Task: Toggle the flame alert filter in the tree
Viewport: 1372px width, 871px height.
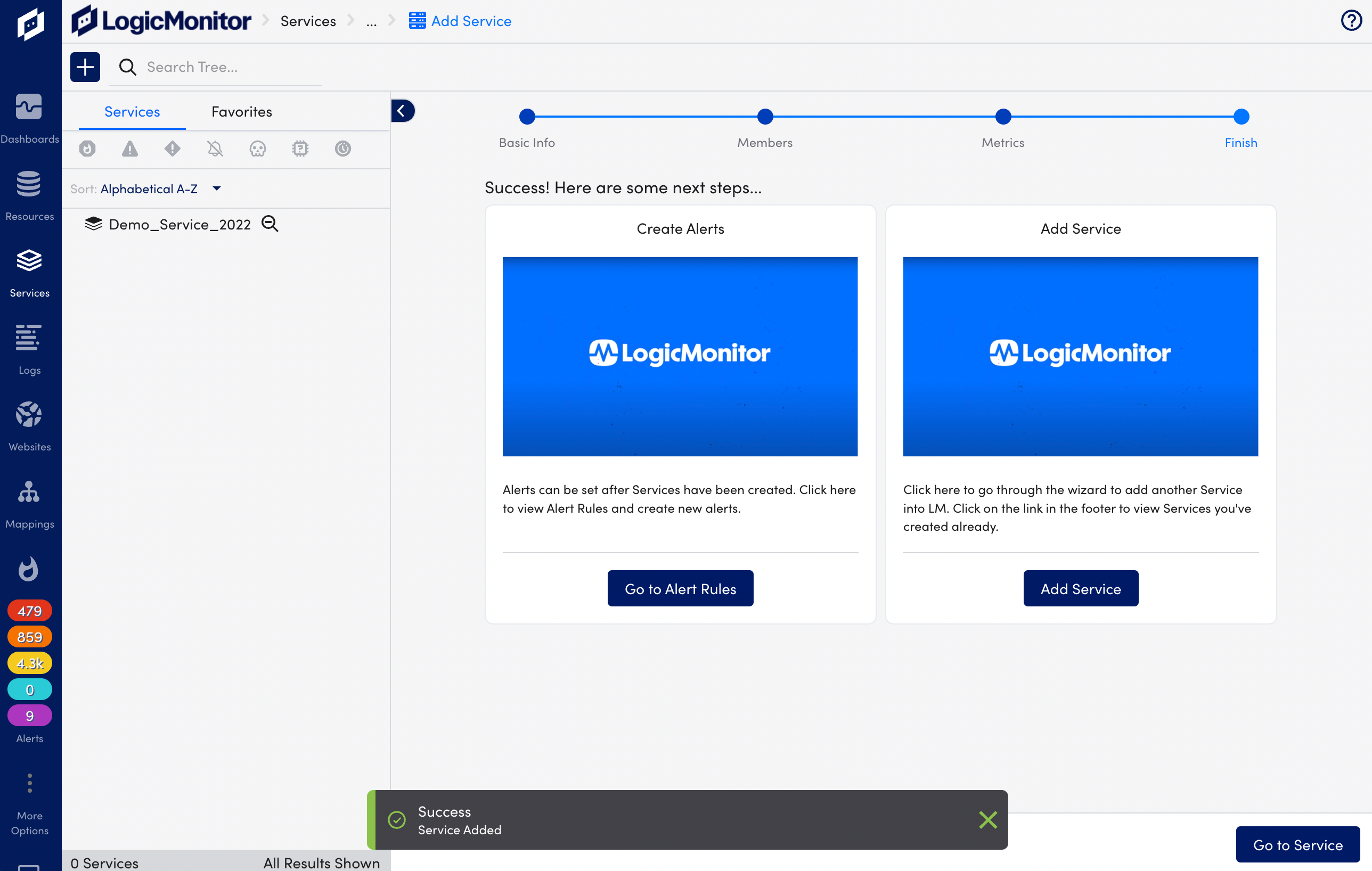Action: 87,149
